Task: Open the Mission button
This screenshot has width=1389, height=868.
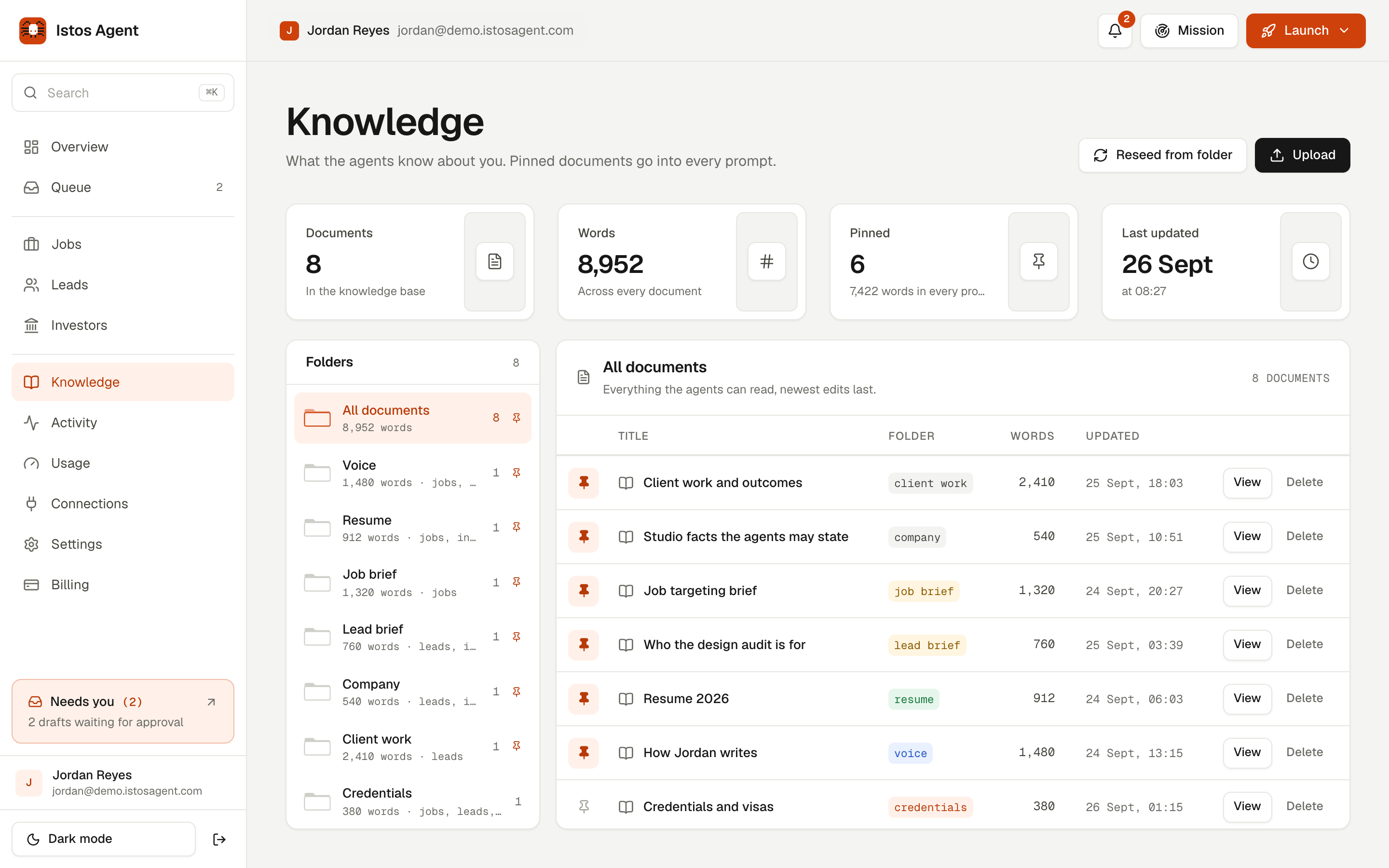Action: click(1189, 31)
